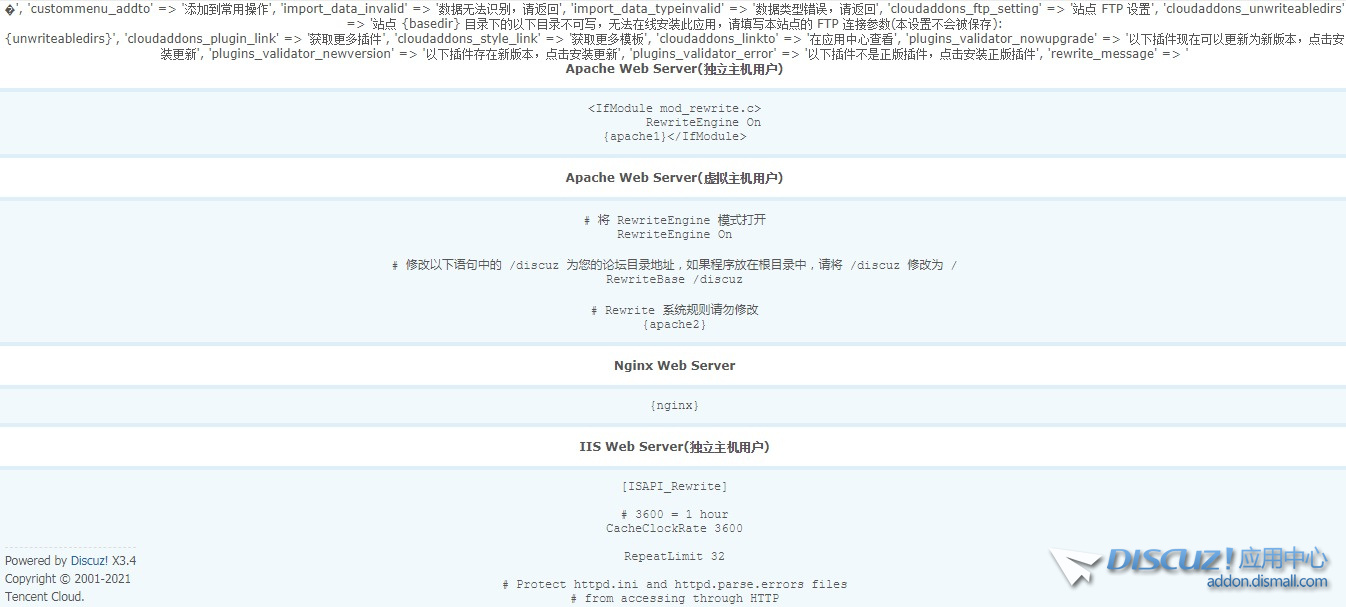This screenshot has height=607, width=1346.
Task: Click the # 3600 = 1 hour comment
Action: point(674,514)
